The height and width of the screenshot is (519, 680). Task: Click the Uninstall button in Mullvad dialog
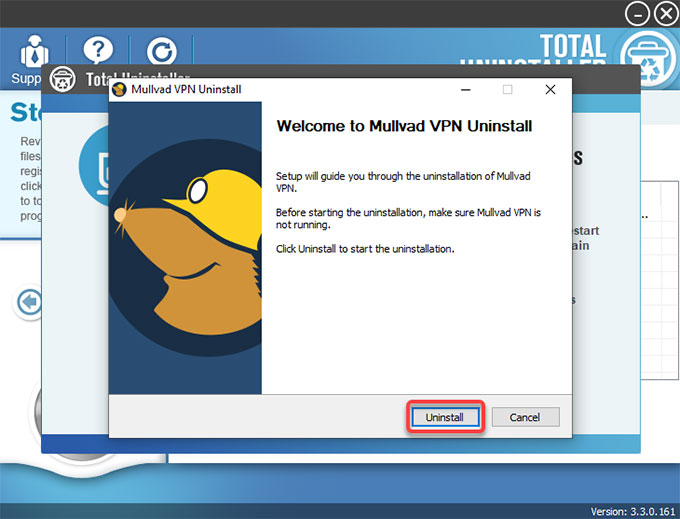pyautogui.click(x=445, y=417)
